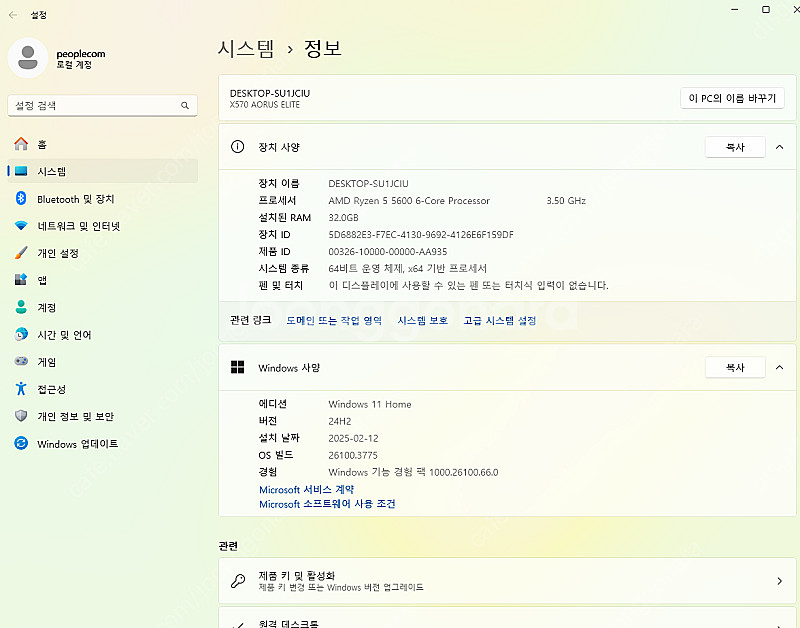This screenshot has width=800, height=628.
Task: Click the back arrow in title bar
Action: (13, 15)
